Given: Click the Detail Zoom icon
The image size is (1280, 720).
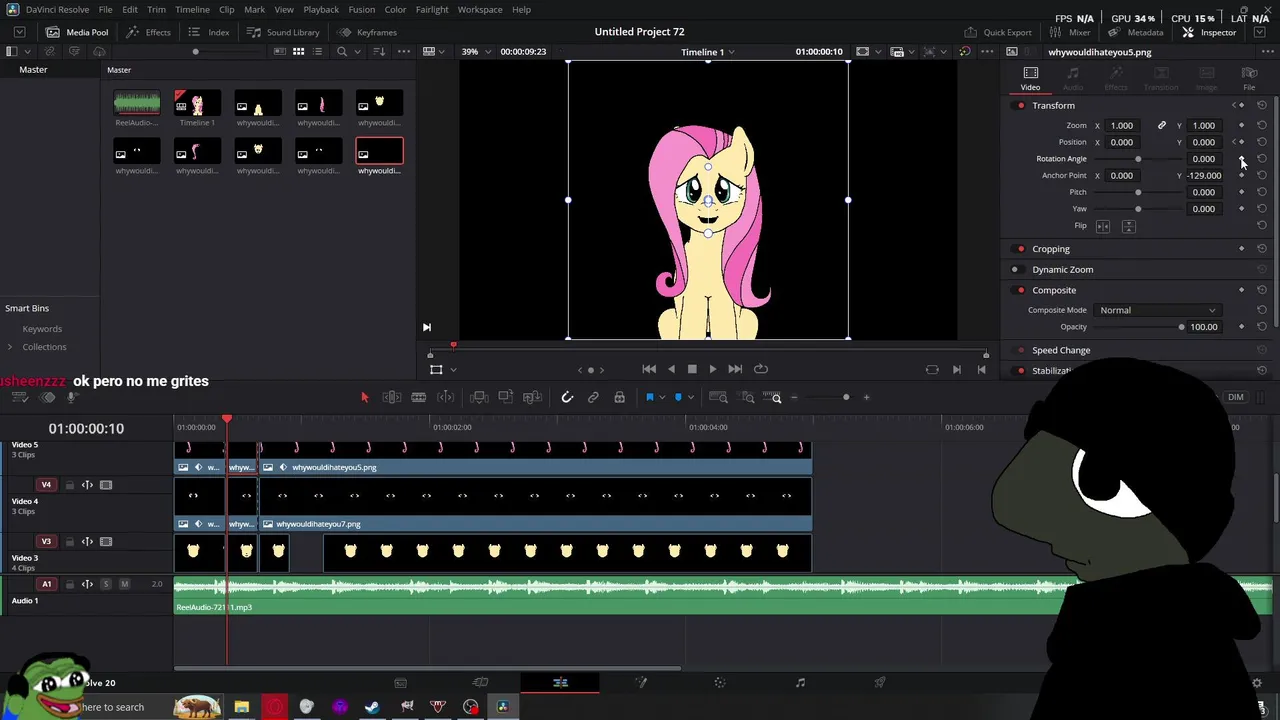Looking at the screenshot, I should (747, 397).
